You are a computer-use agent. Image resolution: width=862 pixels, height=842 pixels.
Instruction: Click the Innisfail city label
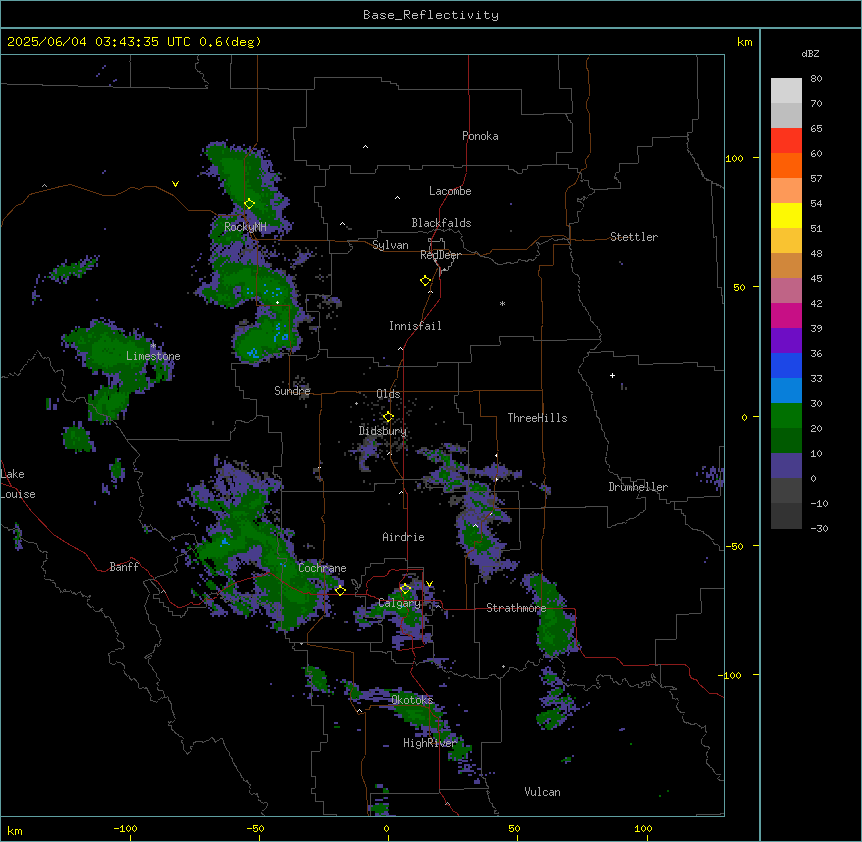(415, 326)
